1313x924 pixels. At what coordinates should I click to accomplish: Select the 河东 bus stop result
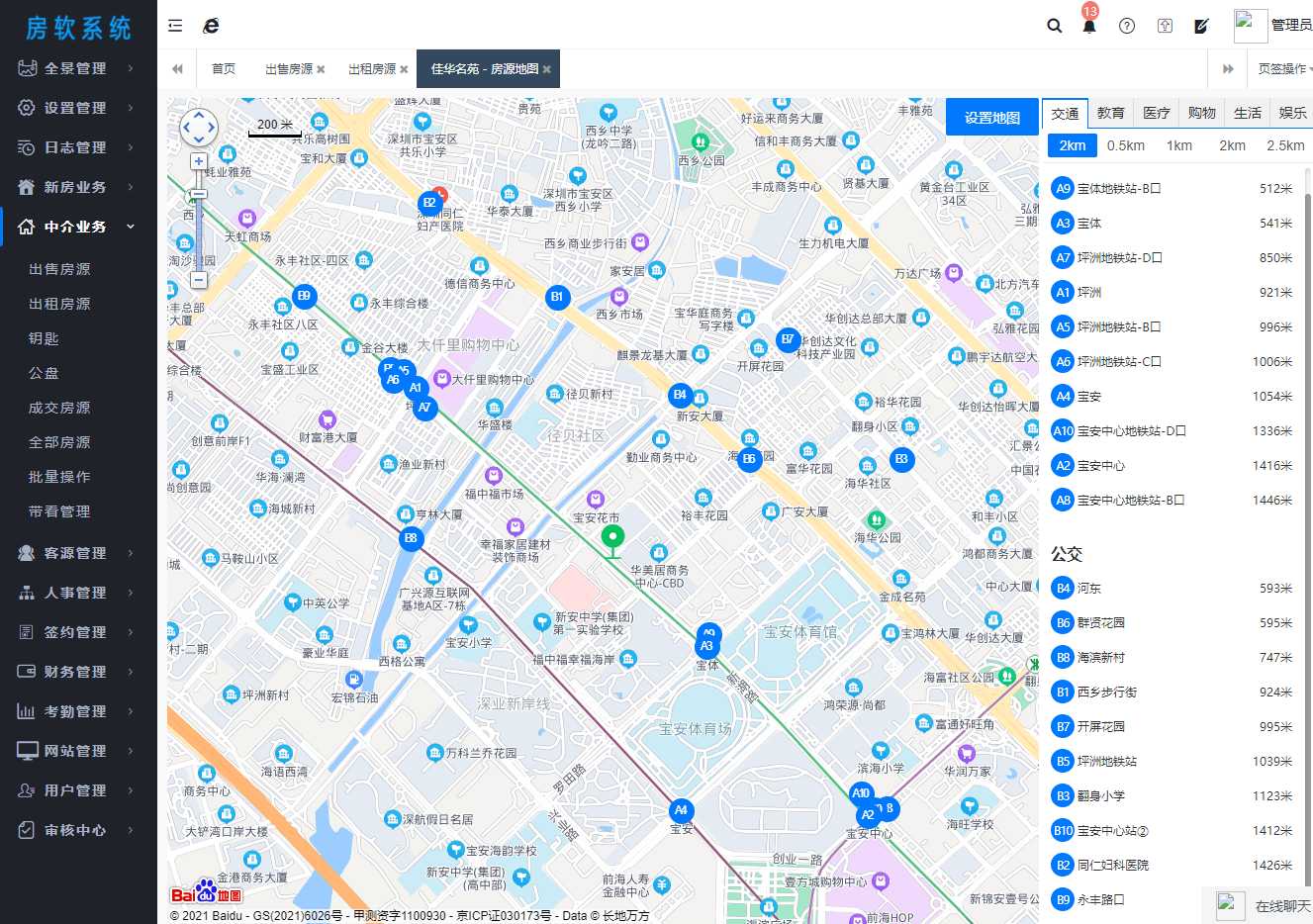click(1172, 588)
